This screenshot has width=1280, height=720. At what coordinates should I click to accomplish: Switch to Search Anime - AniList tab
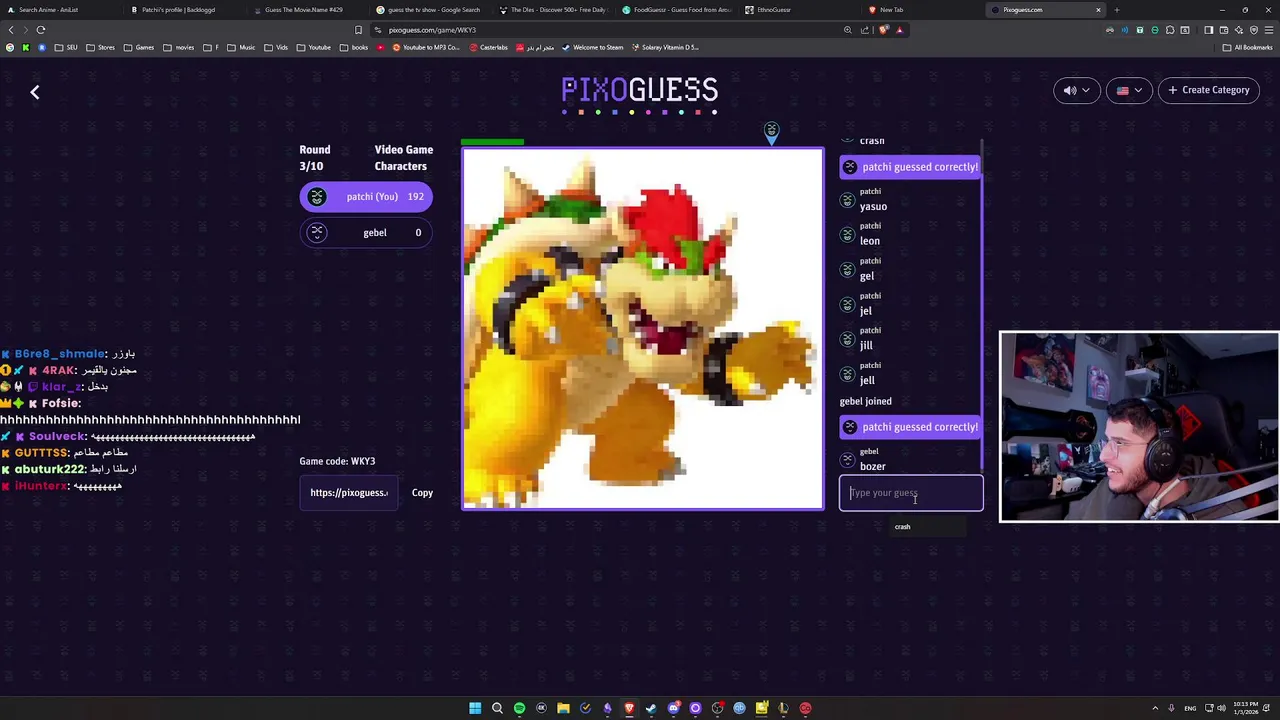[62, 10]
